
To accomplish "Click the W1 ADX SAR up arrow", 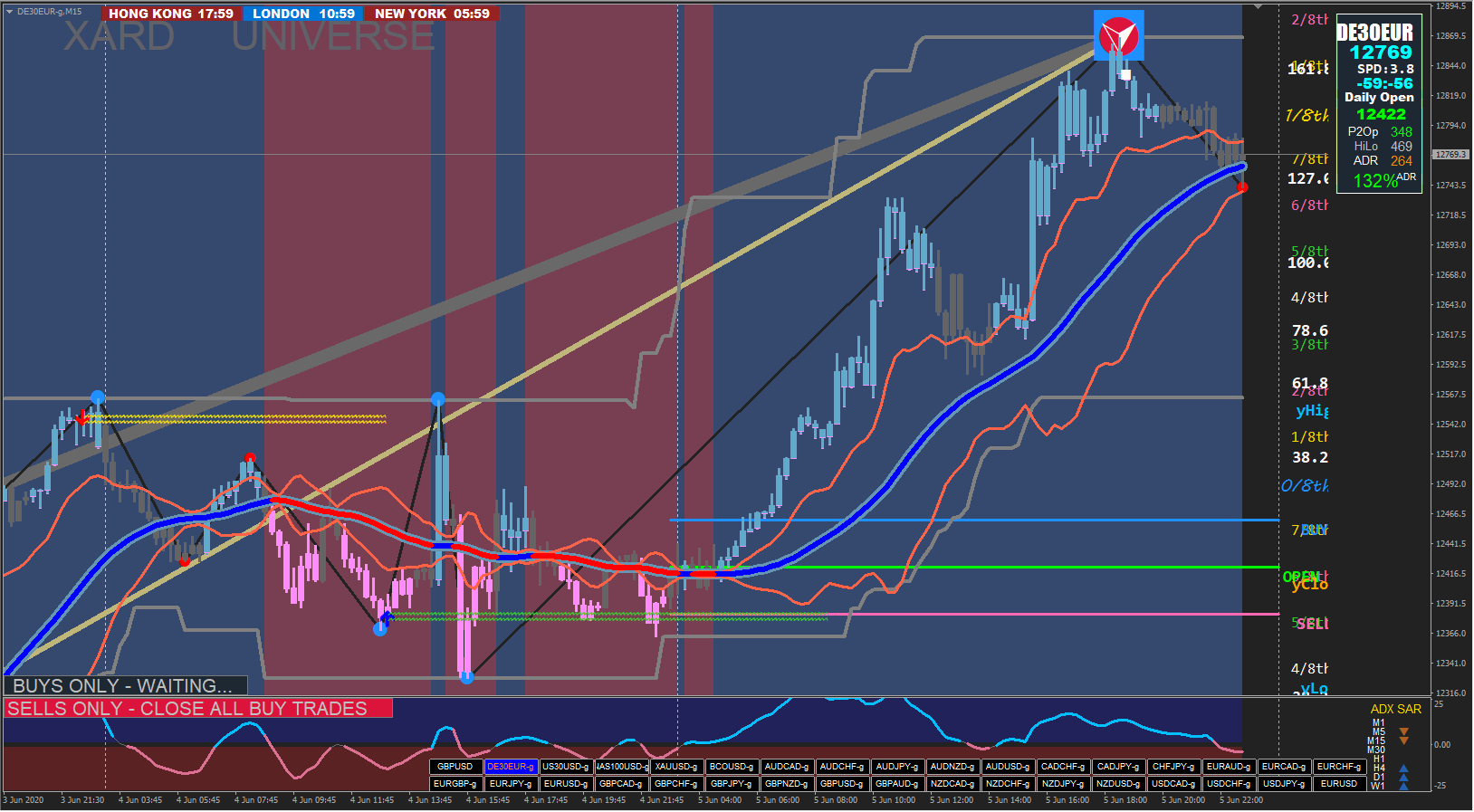I will [x=1404, y=787].
